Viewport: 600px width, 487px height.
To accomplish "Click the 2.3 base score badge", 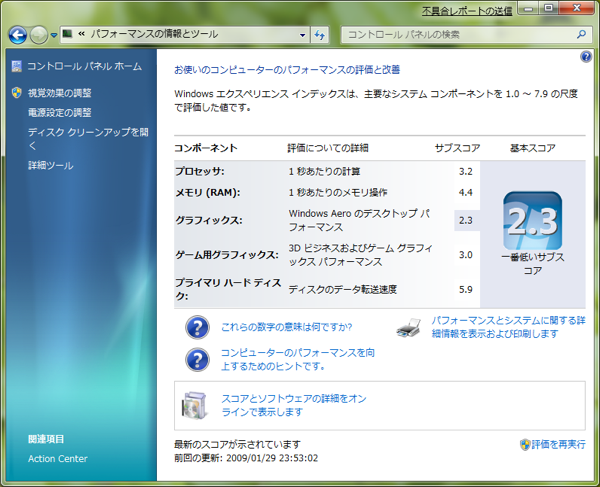I will [x=533, y=221].
